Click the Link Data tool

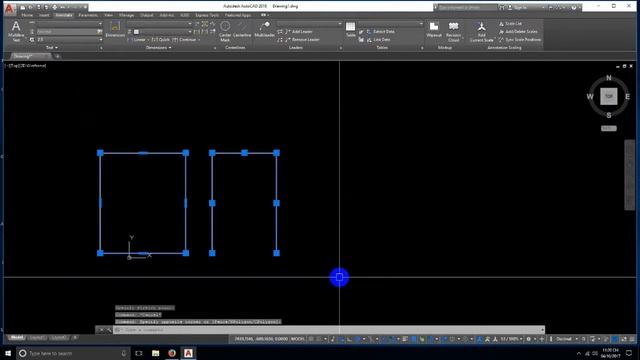tap(378, 40)
